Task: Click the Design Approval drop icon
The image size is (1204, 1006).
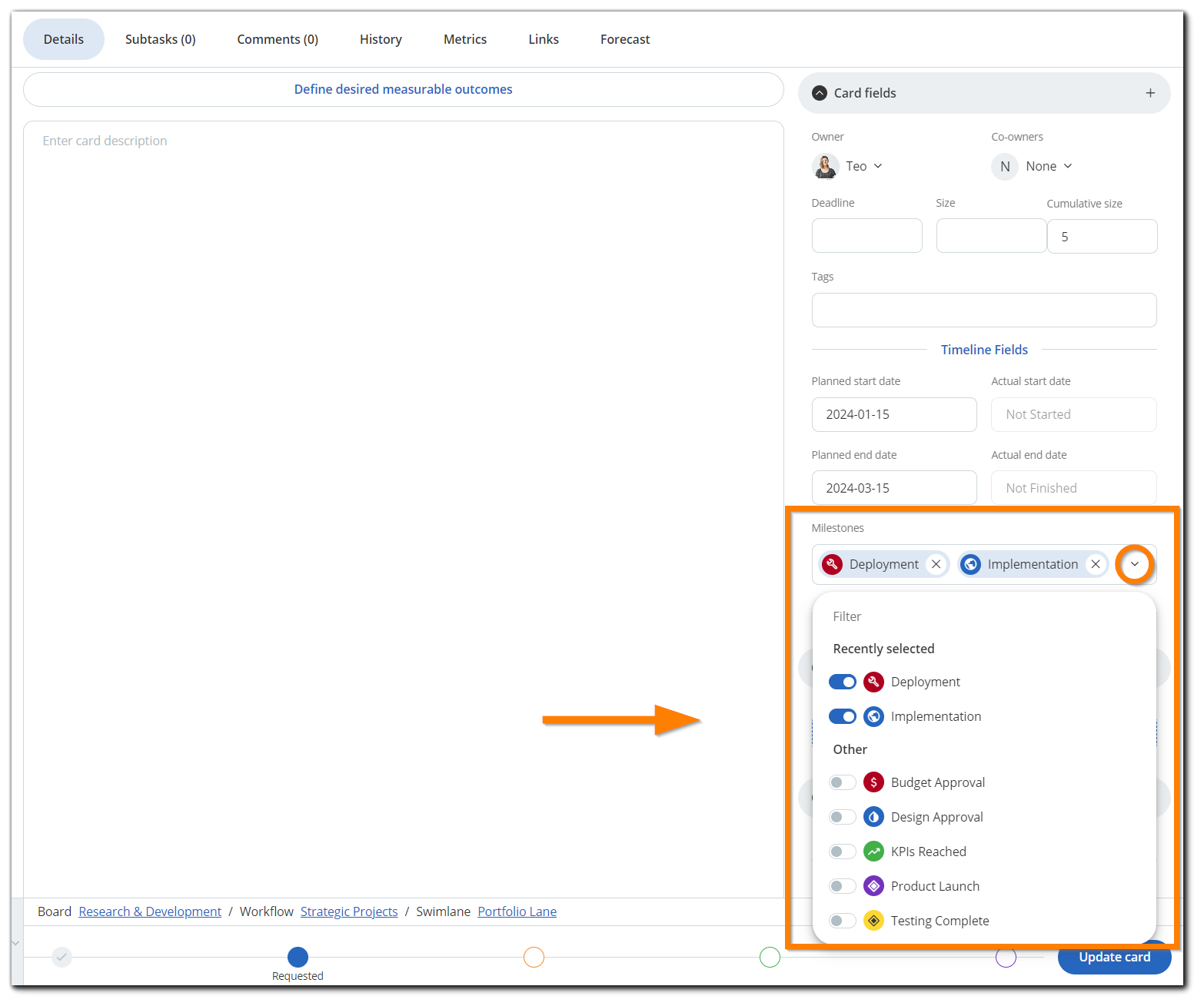Action: 873,817
